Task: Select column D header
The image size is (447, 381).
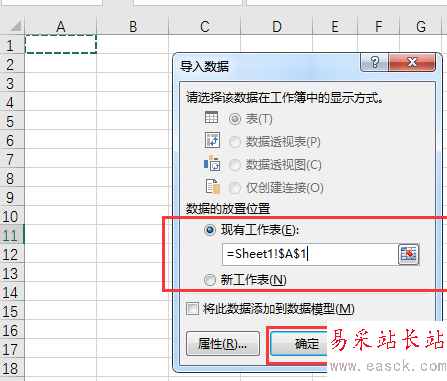Action: click(276, 26)
